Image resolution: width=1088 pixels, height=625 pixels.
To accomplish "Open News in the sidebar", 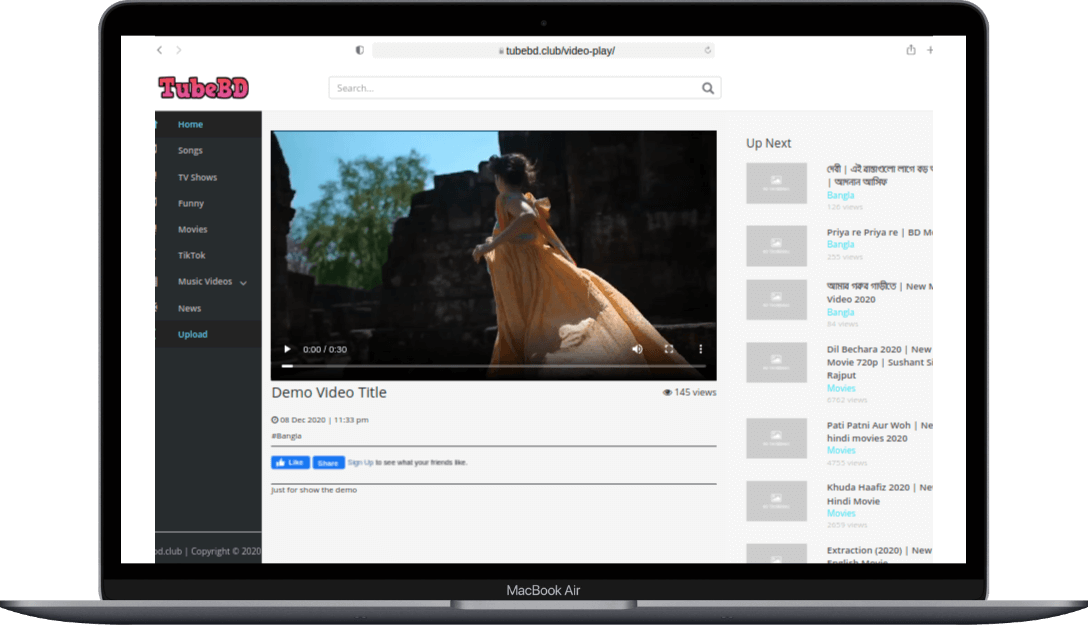I will click(189, 309).
